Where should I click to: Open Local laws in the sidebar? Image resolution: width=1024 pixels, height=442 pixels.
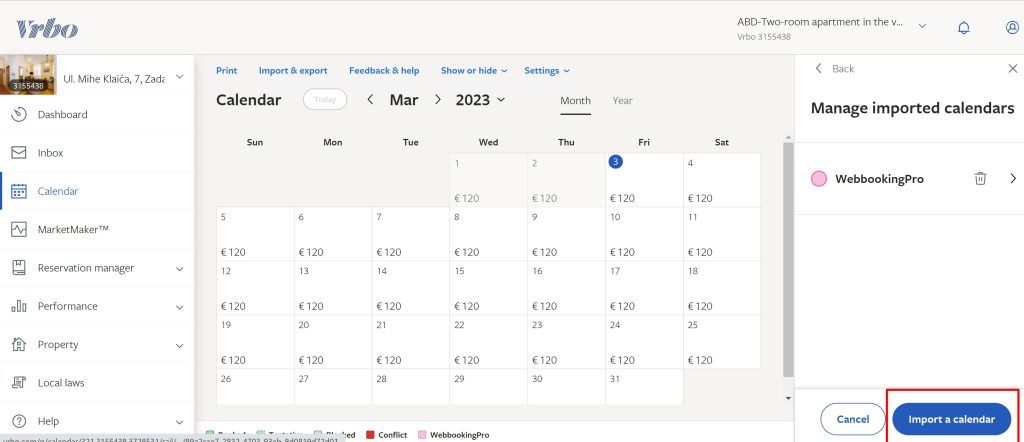[x=61, y=383]
